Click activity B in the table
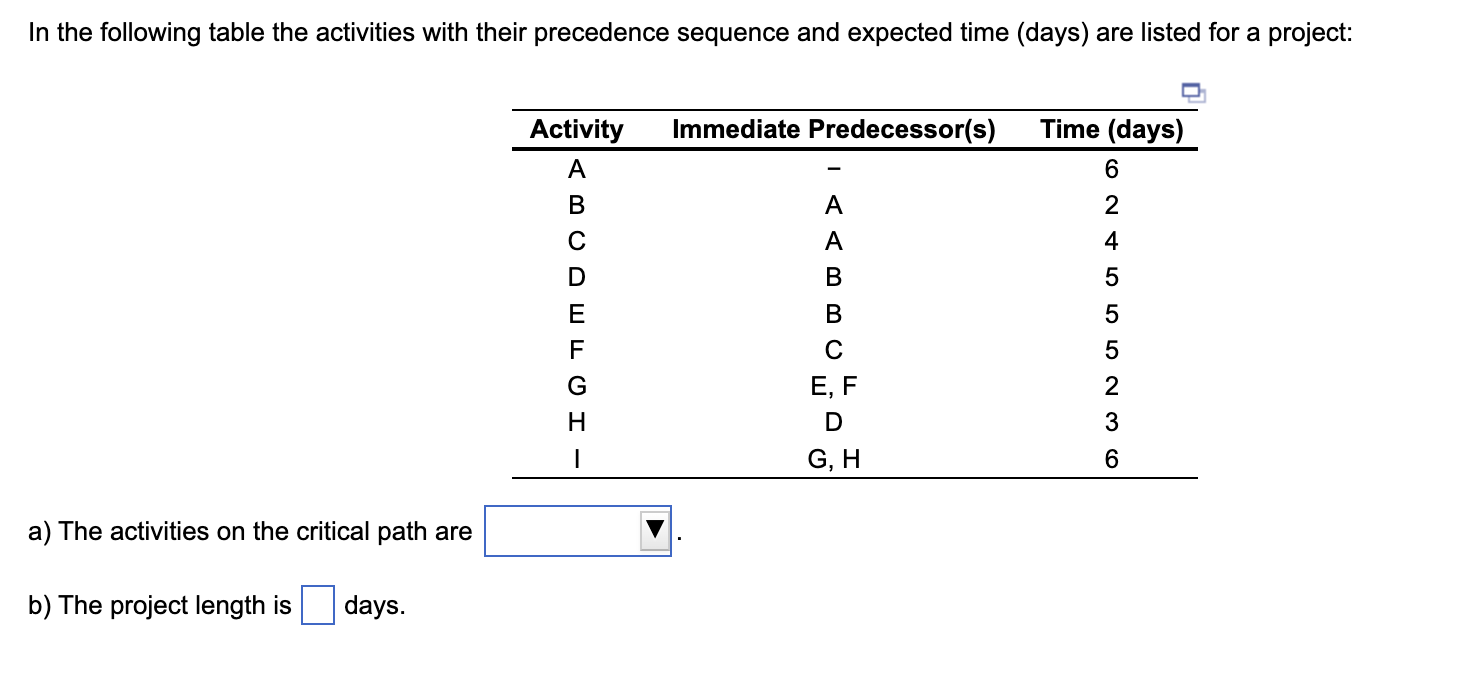The width and height of the screenshot is (1478, 674). [x=576, y=205]
